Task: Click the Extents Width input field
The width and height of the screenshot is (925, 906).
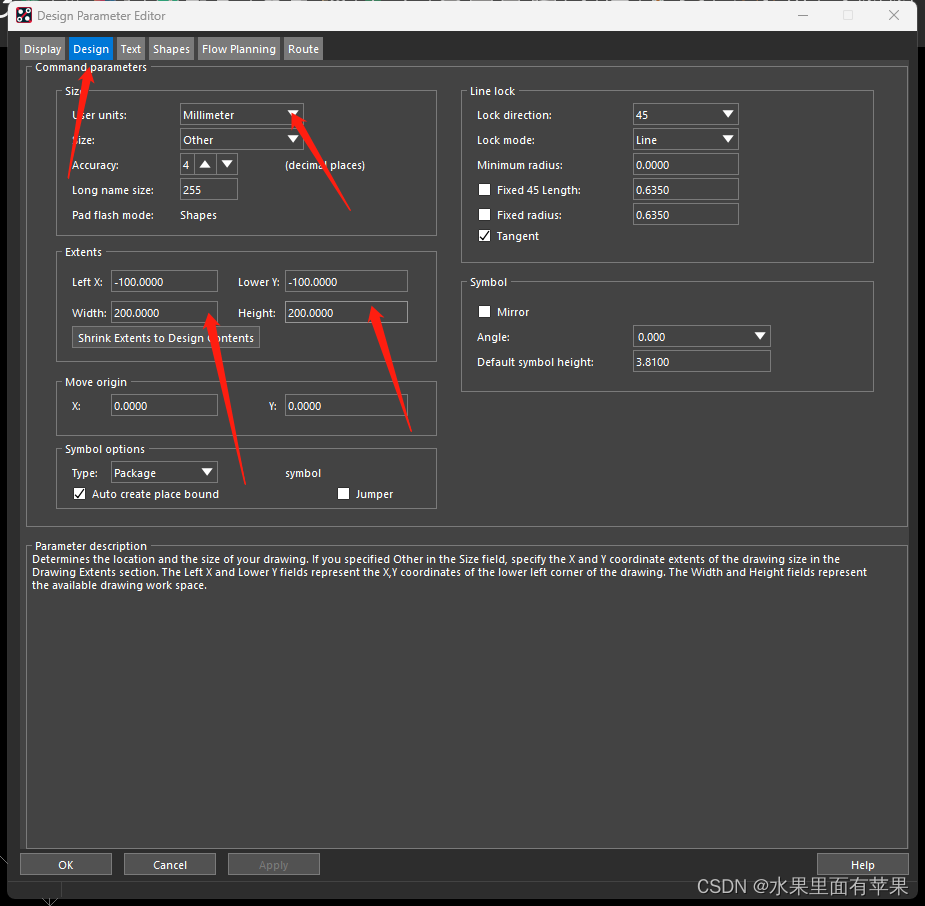Action: click(164, 313)
